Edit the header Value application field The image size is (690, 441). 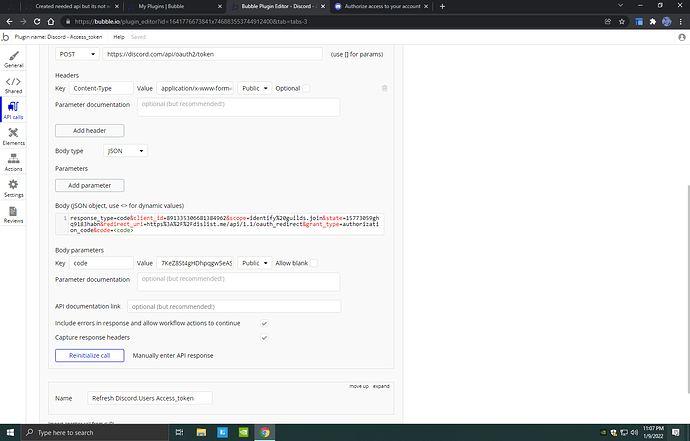click(x=195, y=88)
